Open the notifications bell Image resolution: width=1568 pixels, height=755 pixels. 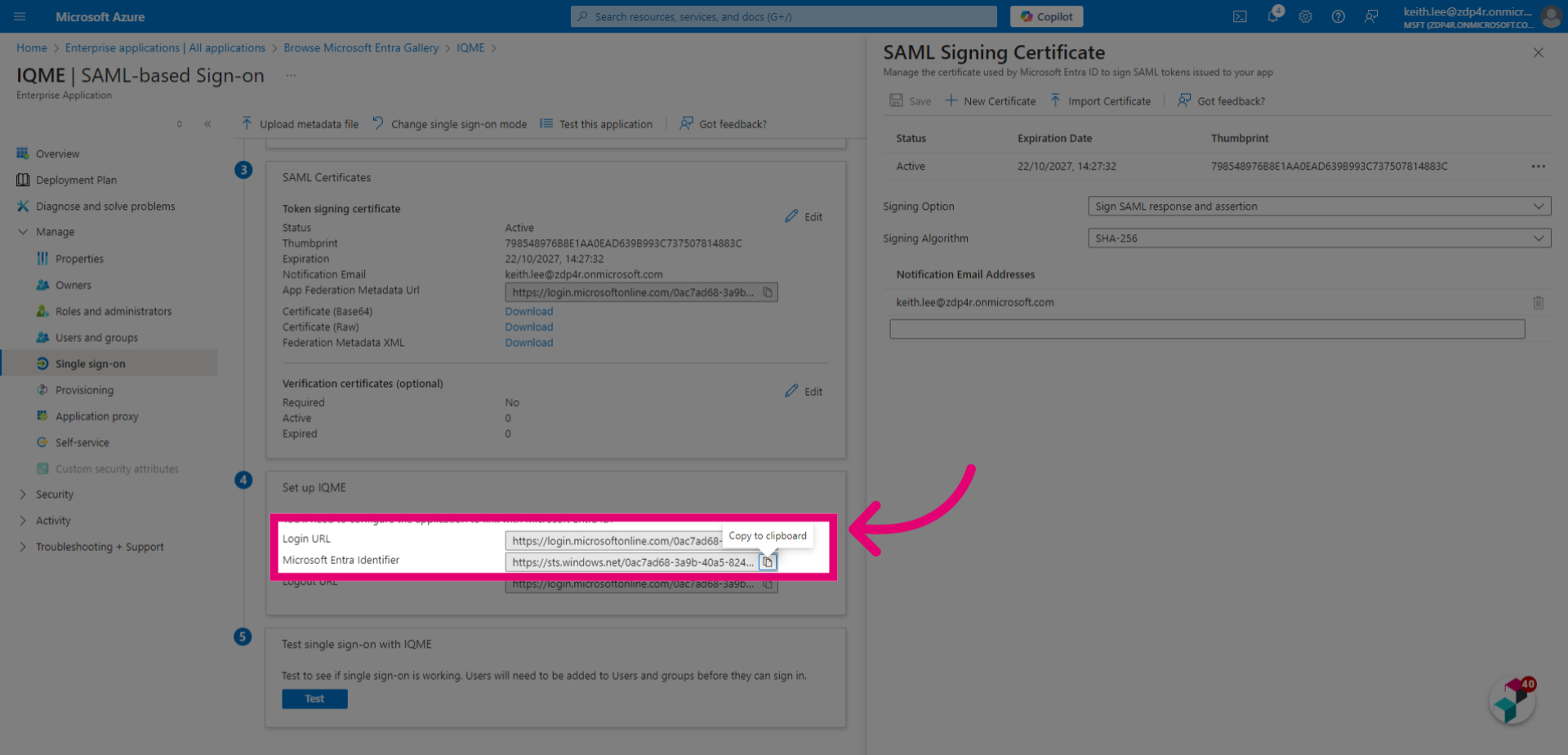coord(1273,16)
